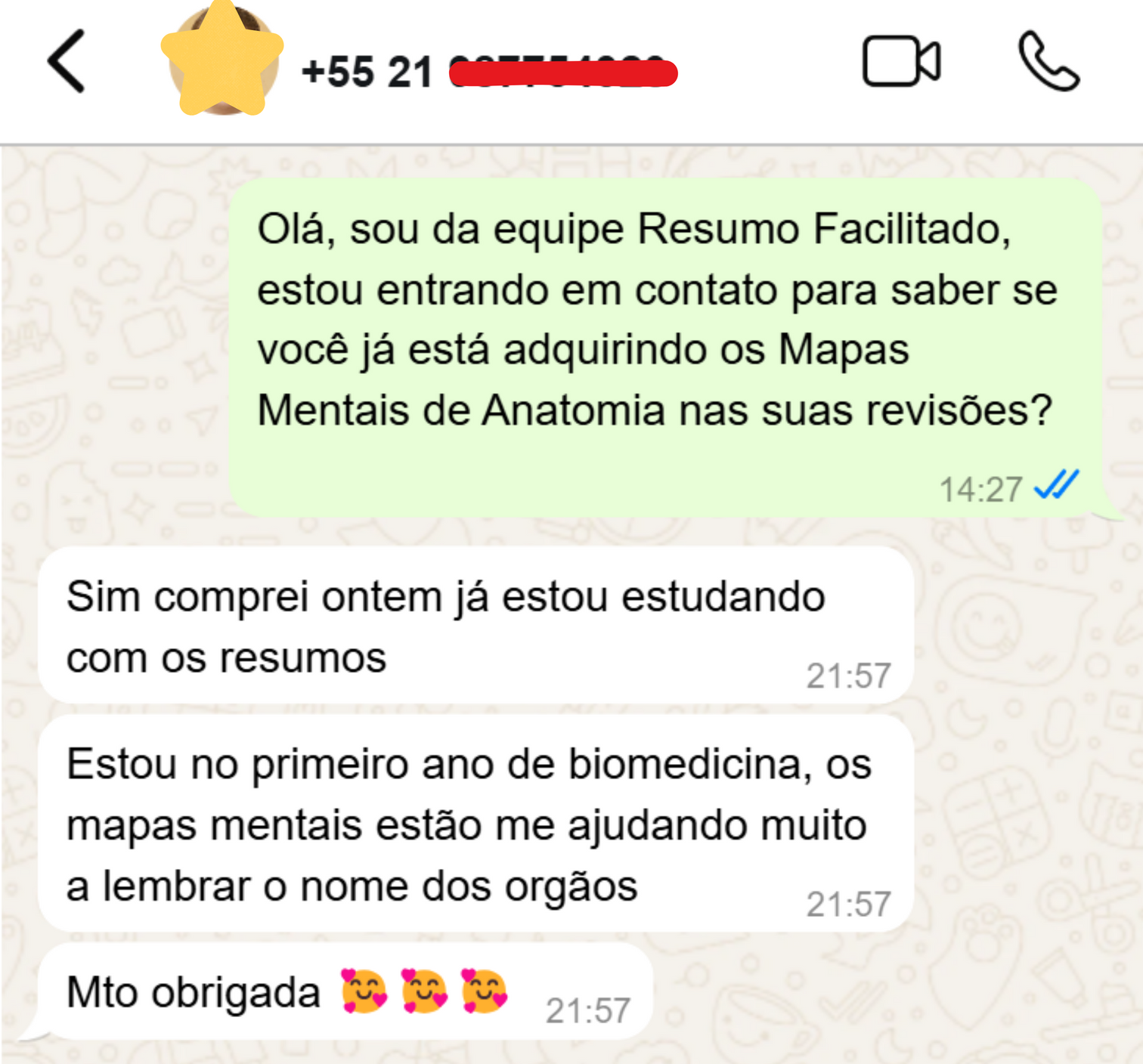The width and height of the screenshot is (1143, 1064).
Task: Tap the 21:57 time beside 'Mto obrigada'
Action: click(588, 1010)
